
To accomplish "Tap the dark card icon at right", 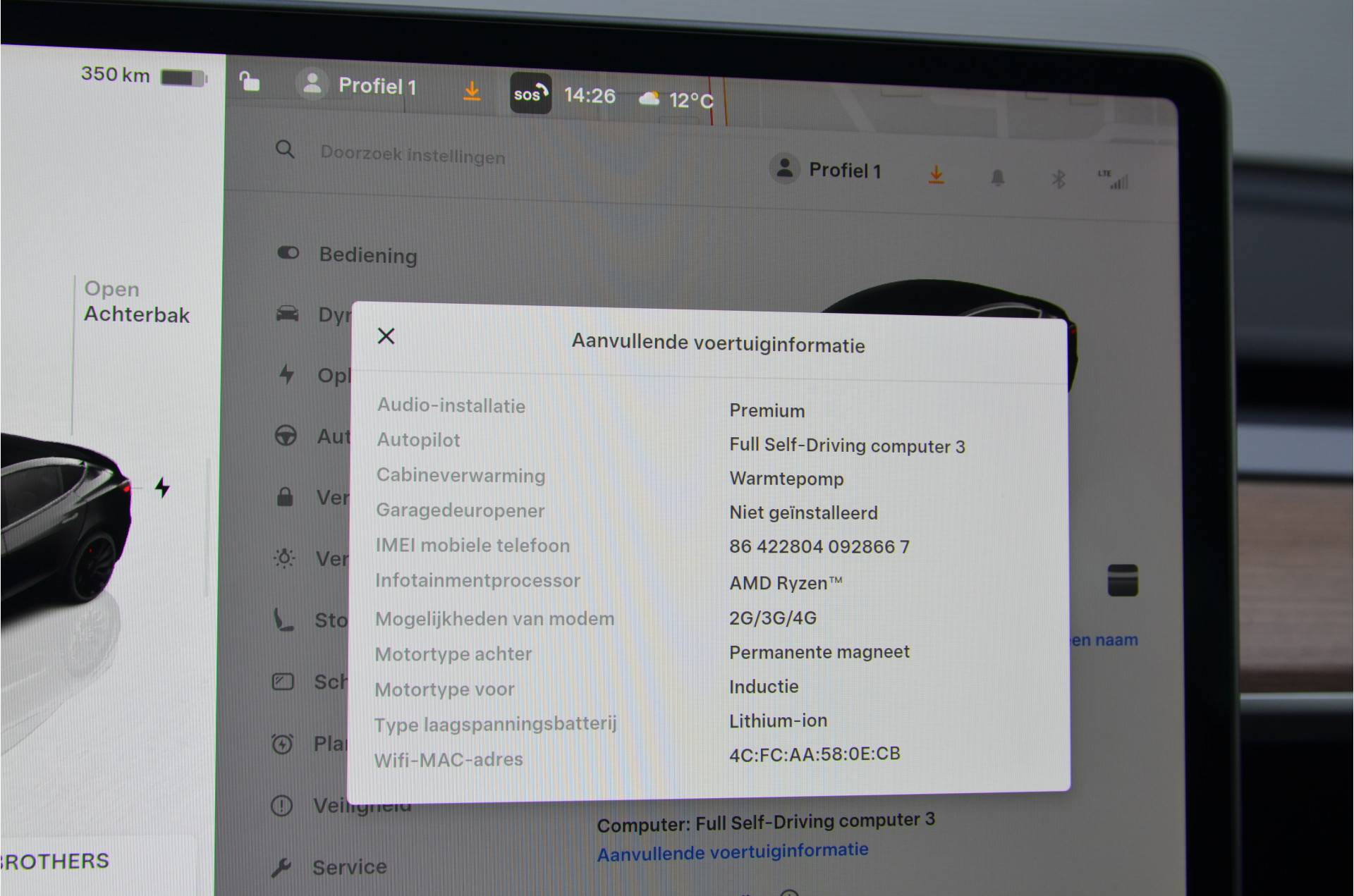I will click(1122, 580).
